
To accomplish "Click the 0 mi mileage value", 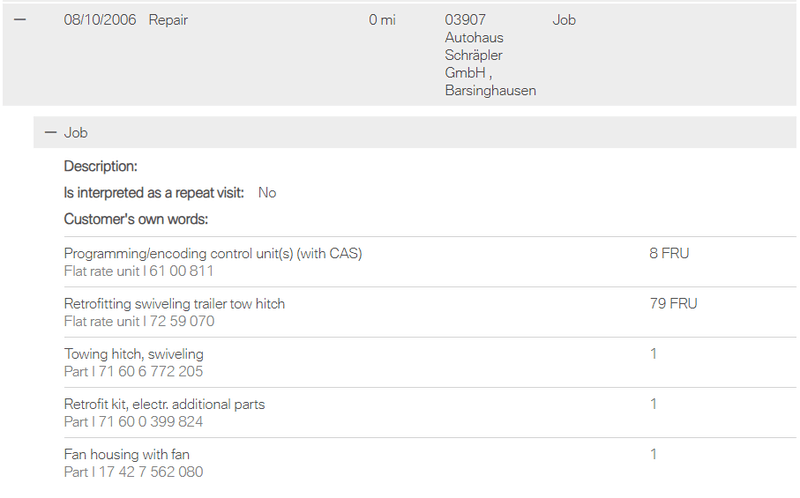I will 382,20.
